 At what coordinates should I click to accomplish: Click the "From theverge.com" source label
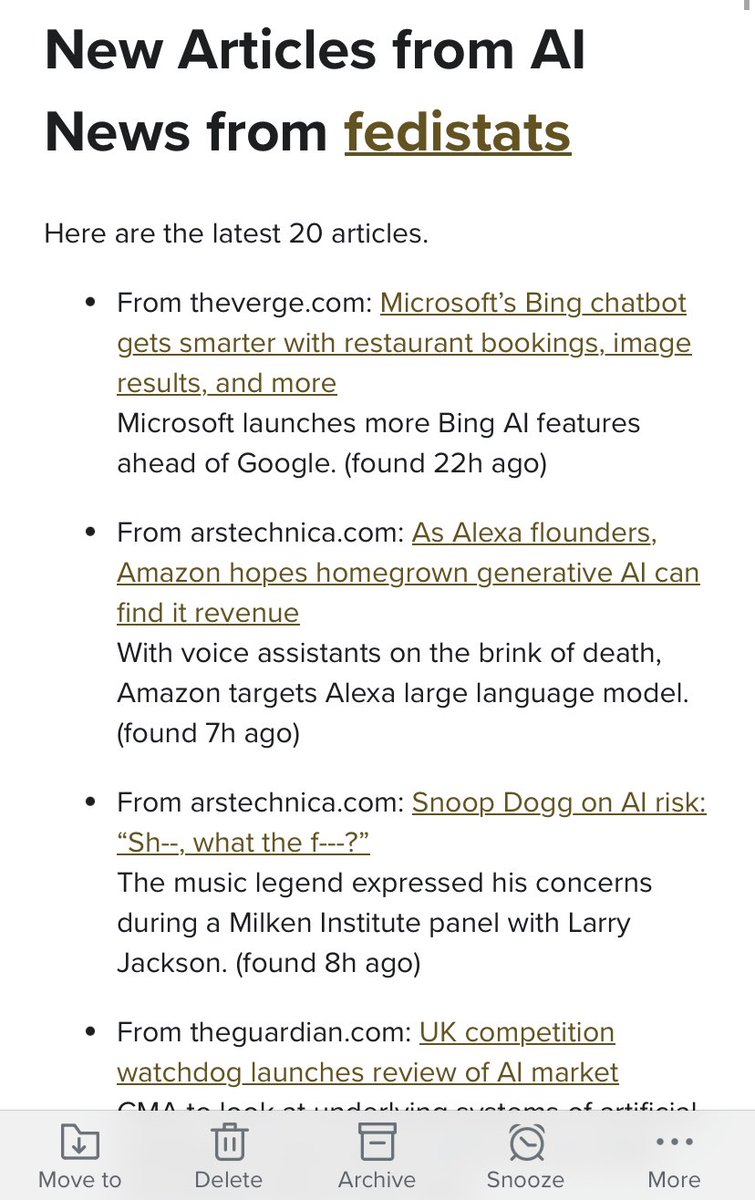[244, 303]
